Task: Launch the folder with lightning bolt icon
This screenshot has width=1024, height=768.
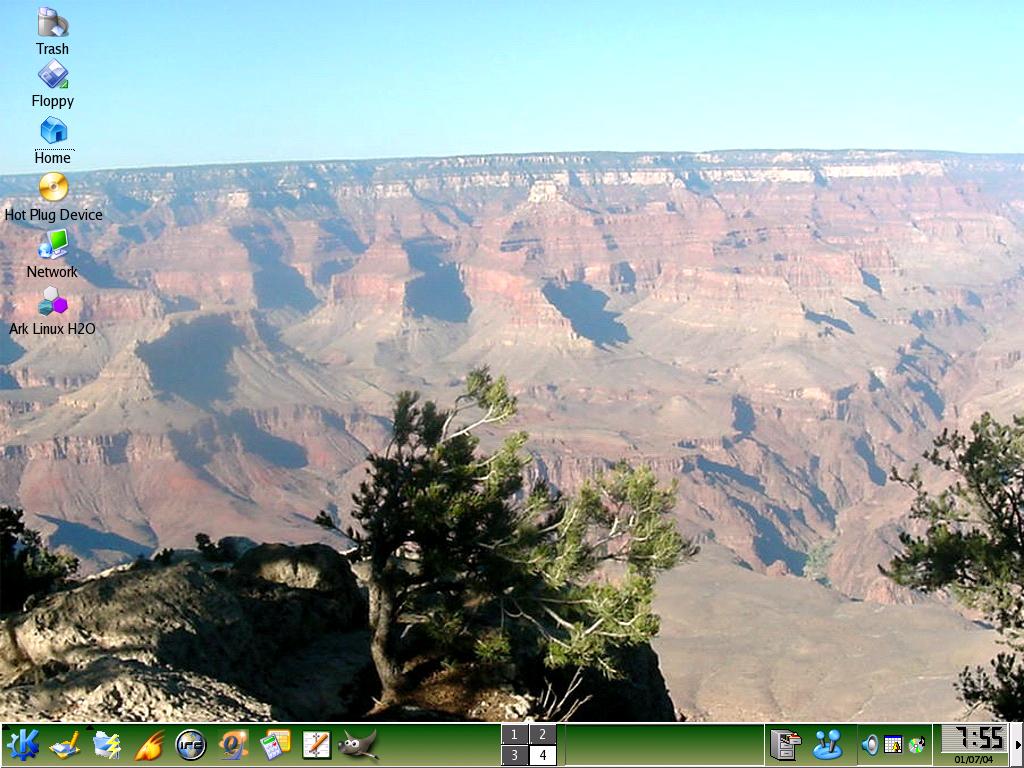Action: (x=107, y=745)
